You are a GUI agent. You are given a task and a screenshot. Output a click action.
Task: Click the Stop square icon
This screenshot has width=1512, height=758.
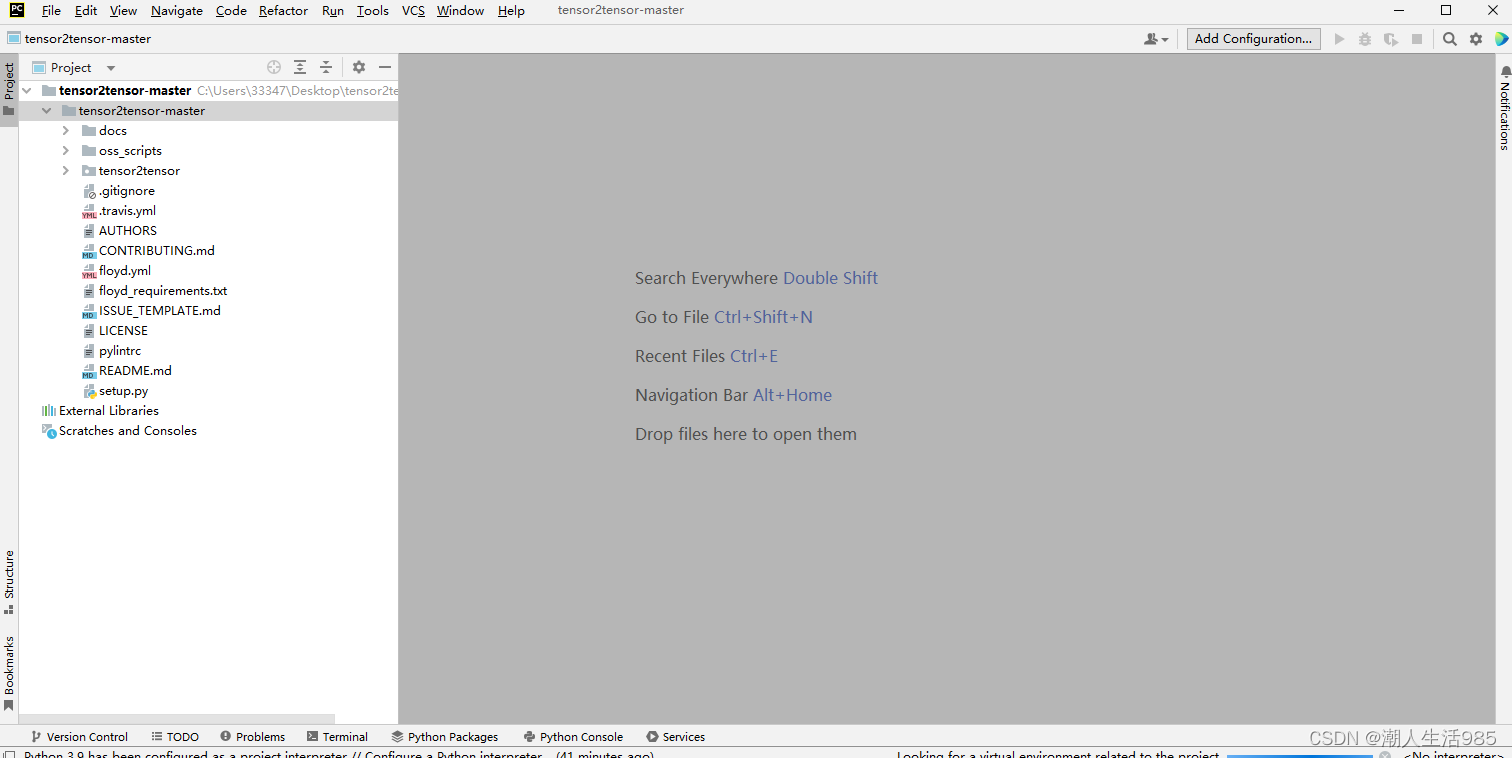(x=1417, y=39)
